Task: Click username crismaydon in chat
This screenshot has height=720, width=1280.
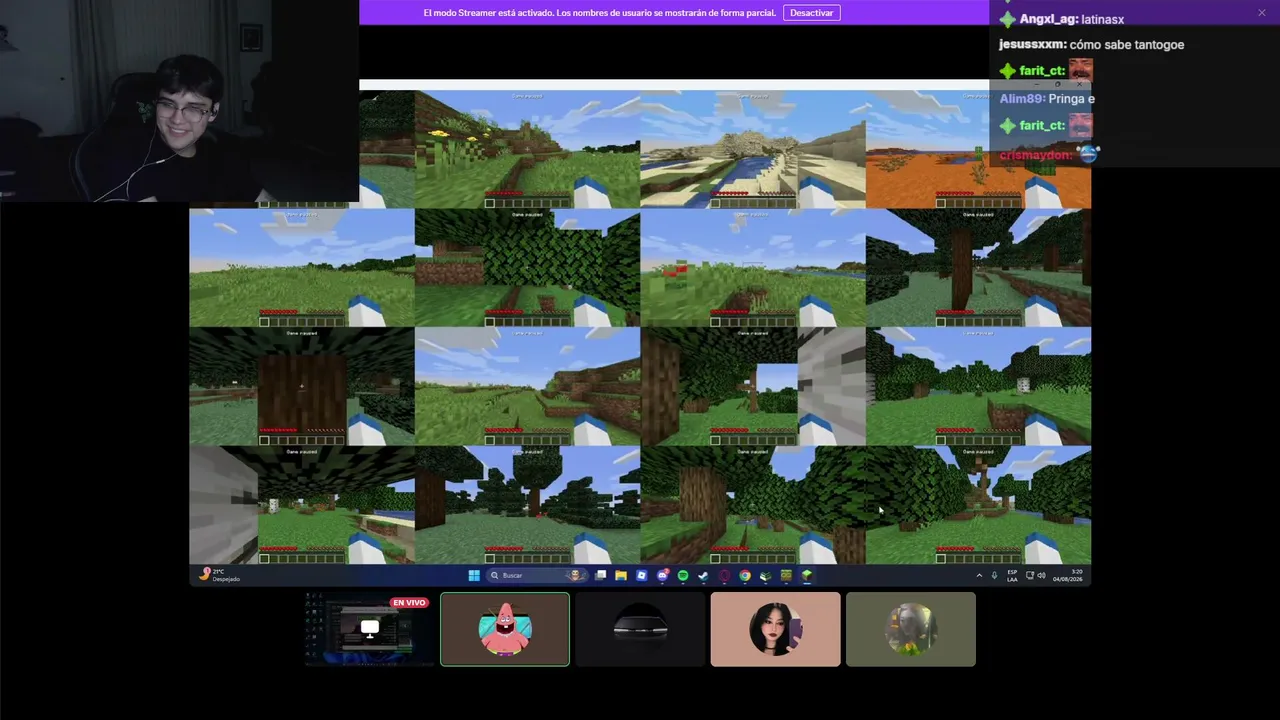Action: pos(1036,155)
